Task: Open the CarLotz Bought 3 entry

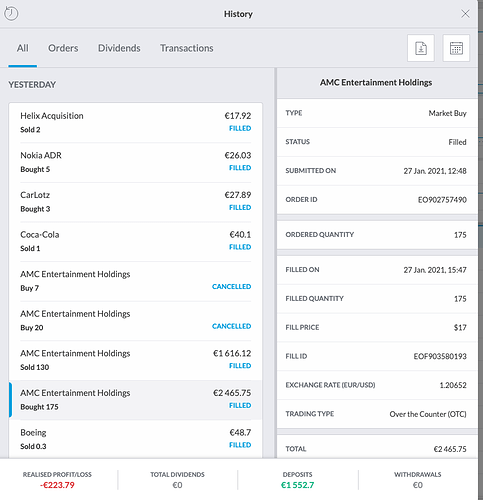Action: click(x=135, y=202)
